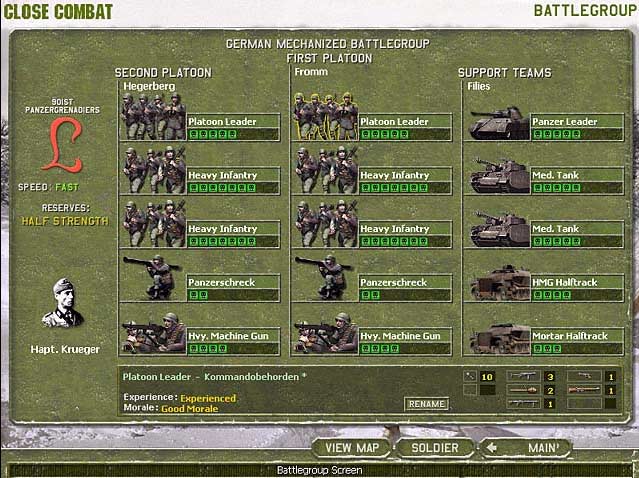Choose Second Platoon's Platoon Leader squad icon
Screen dimensions: 639x478
(x=152, y=118)
